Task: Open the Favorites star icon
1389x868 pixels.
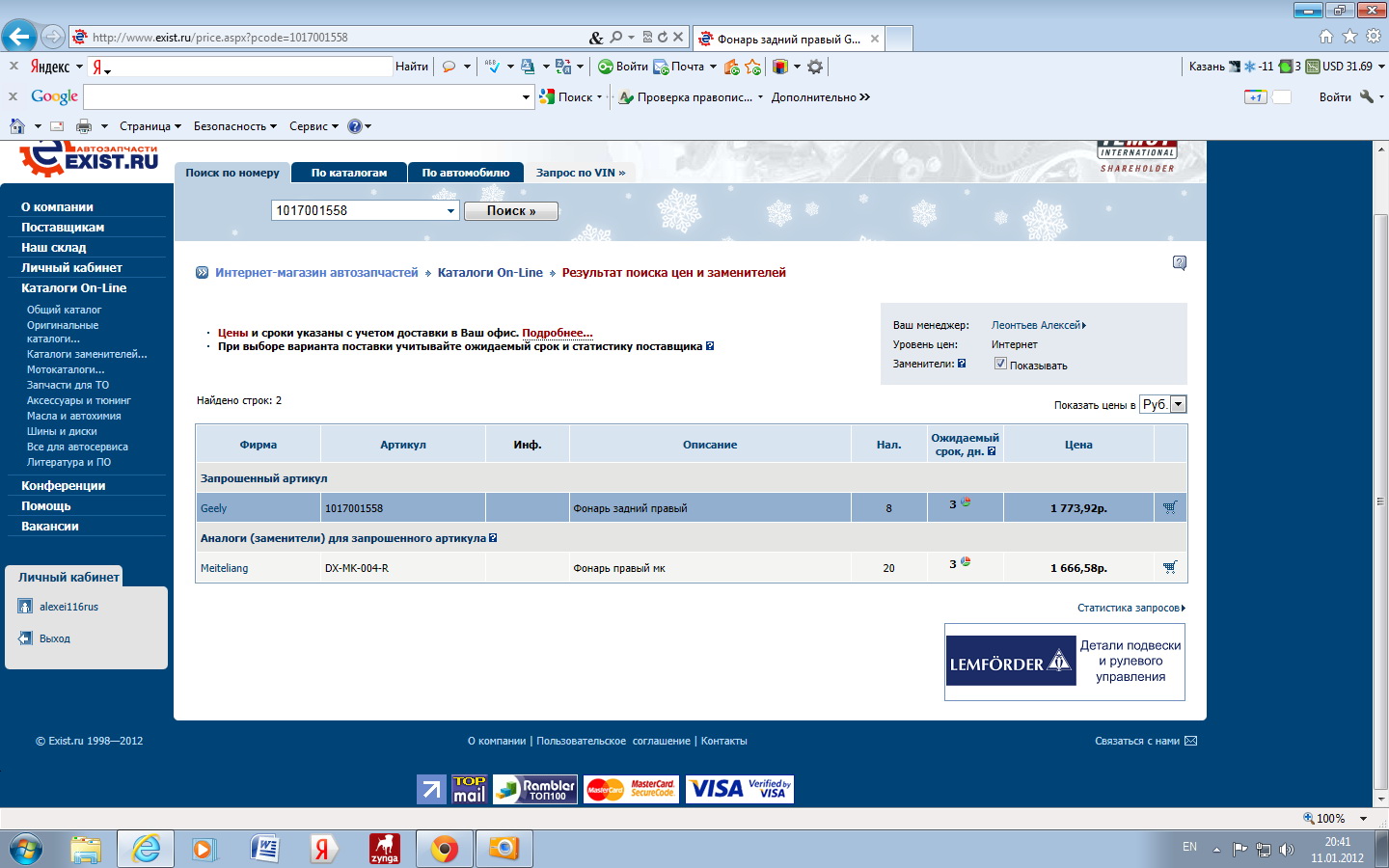Action: point(1349,37)
